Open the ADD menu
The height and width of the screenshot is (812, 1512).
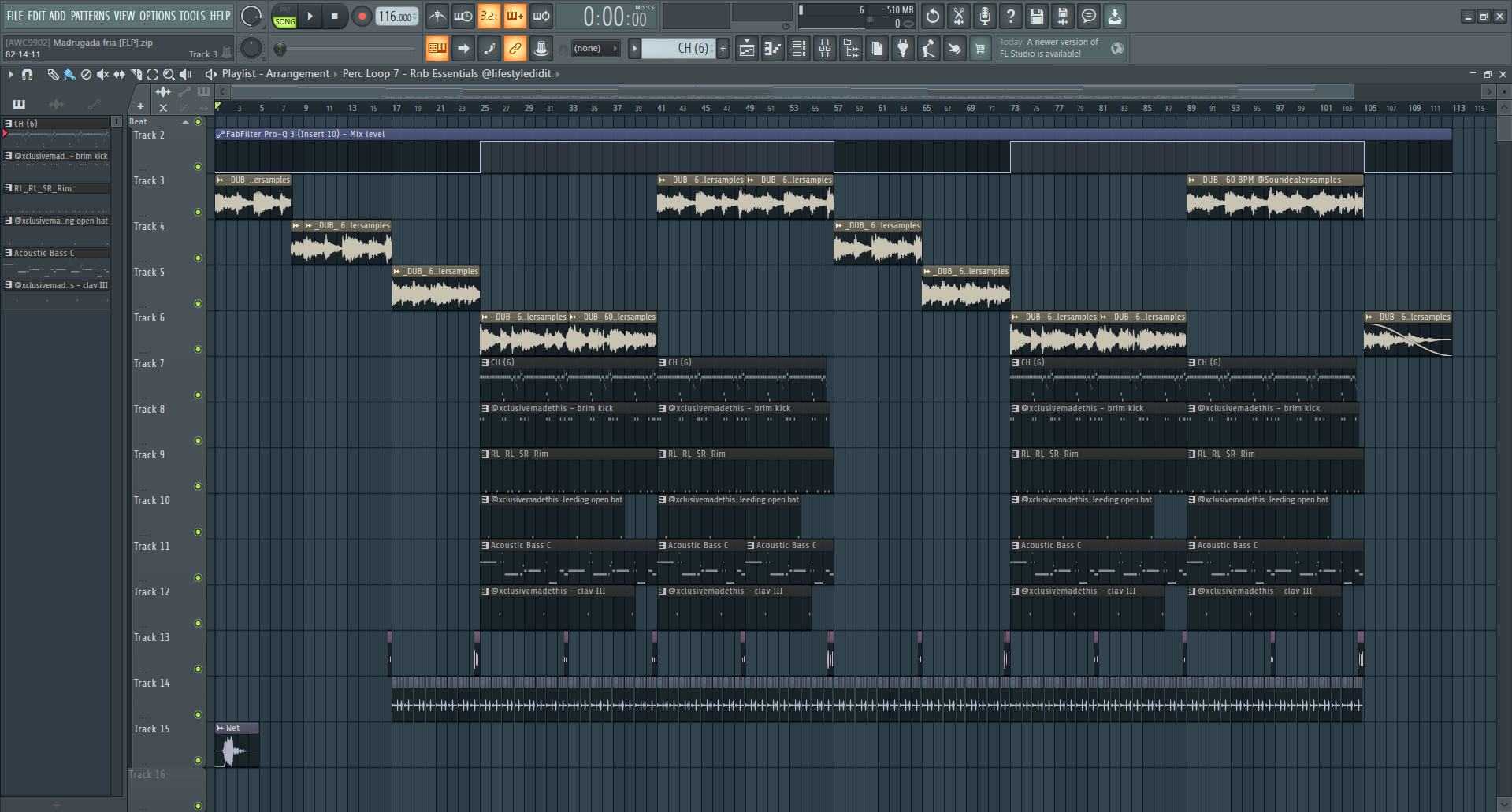tap(58, 16)
